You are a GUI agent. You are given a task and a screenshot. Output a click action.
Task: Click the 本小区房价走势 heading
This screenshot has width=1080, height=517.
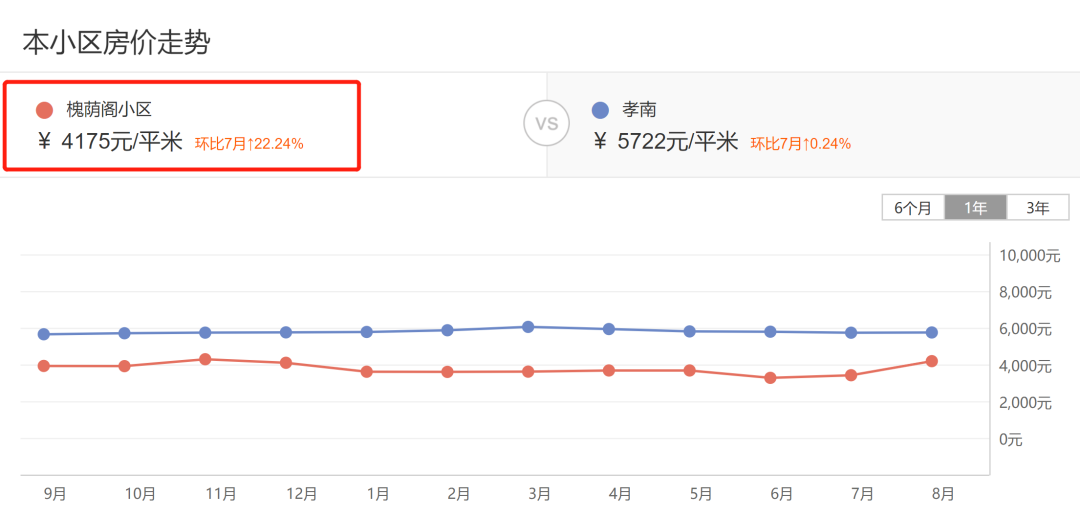click(116, 43)
